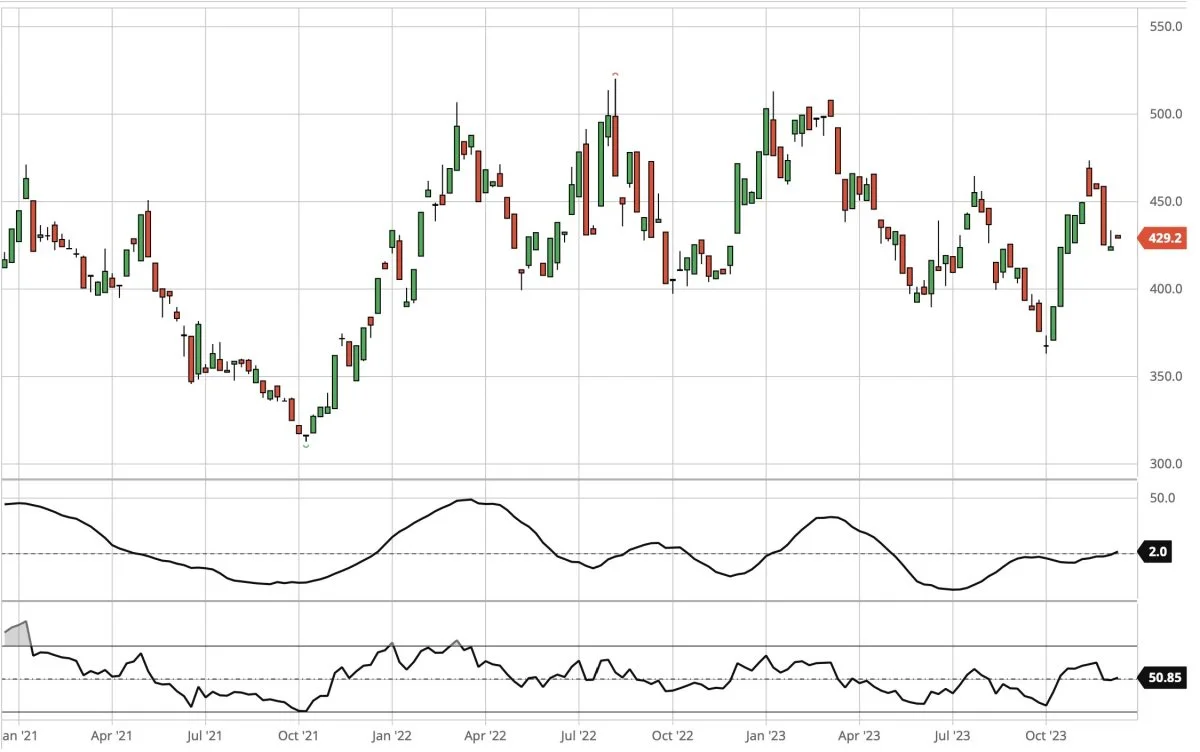Click the 300.0 price axis label

click(x=1164, y=464)
